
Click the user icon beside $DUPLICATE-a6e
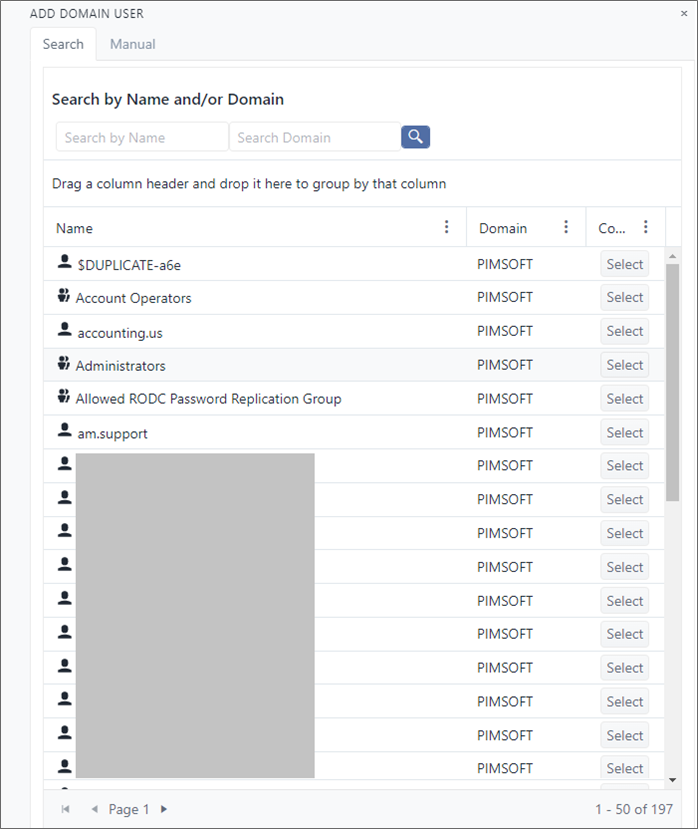pyautogui.click(x=65, y=264)
